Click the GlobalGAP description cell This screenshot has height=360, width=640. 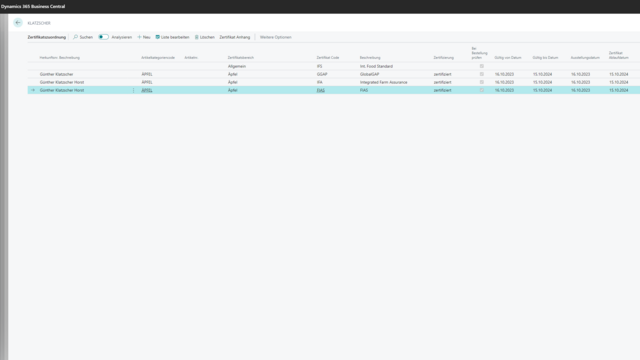tap(369, 74)
